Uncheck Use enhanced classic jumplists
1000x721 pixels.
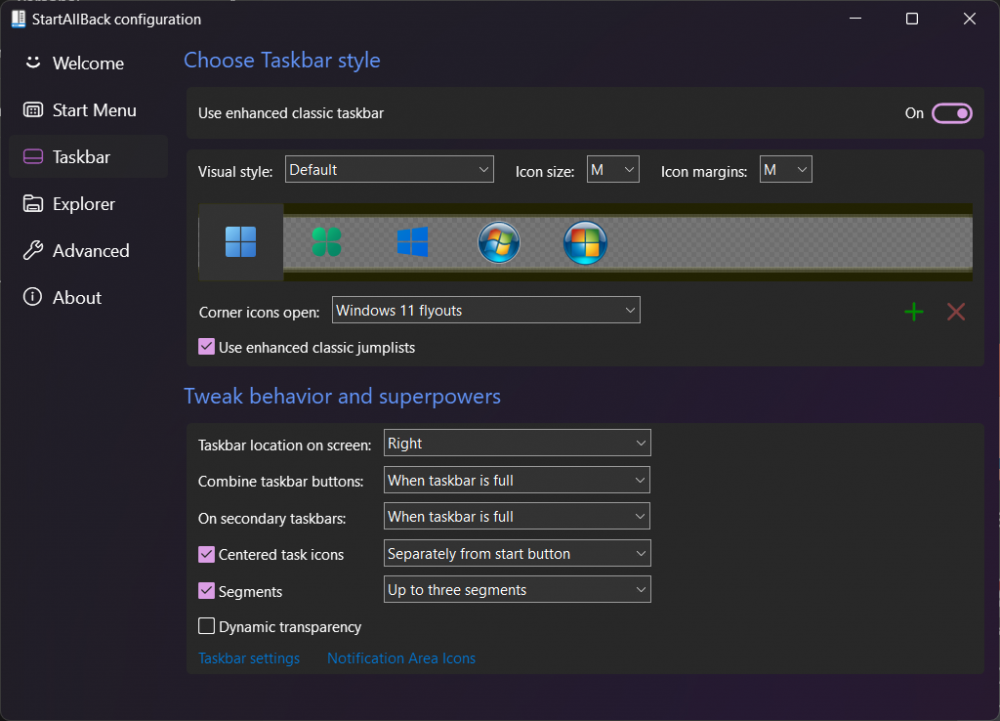click(207, 347)
